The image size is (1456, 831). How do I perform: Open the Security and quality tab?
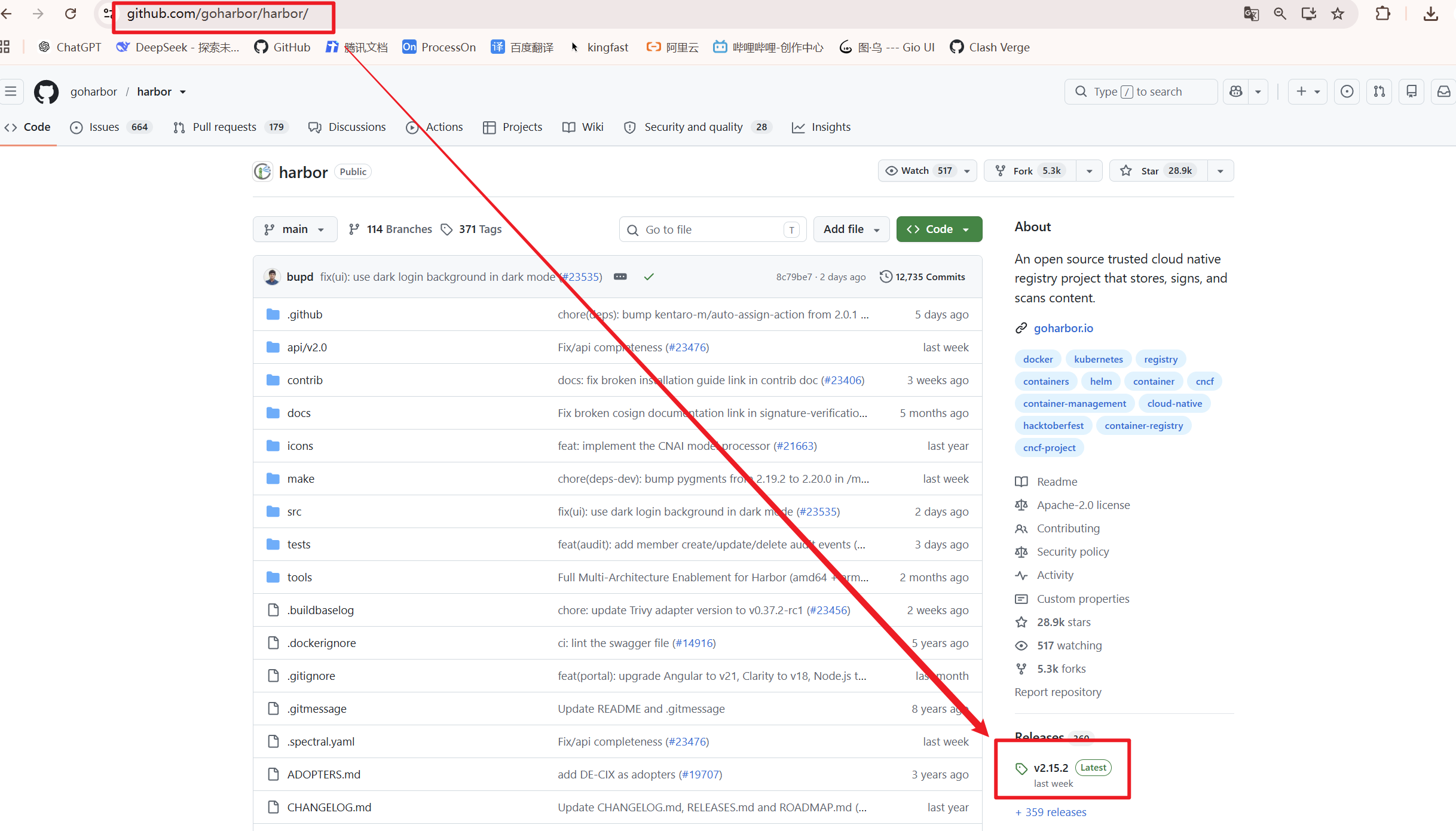point(698,127)
